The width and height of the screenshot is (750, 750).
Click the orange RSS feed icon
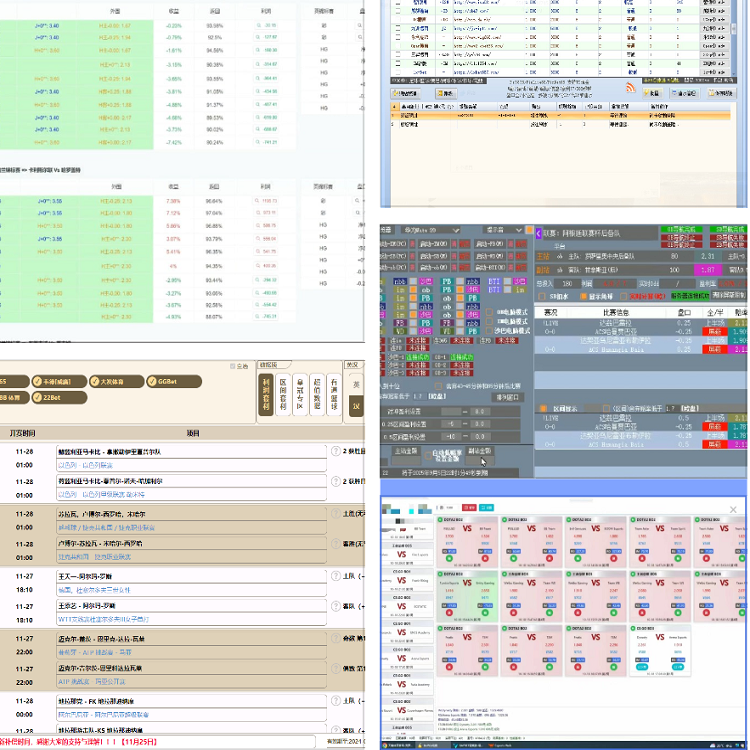click(x=630, y=87)
